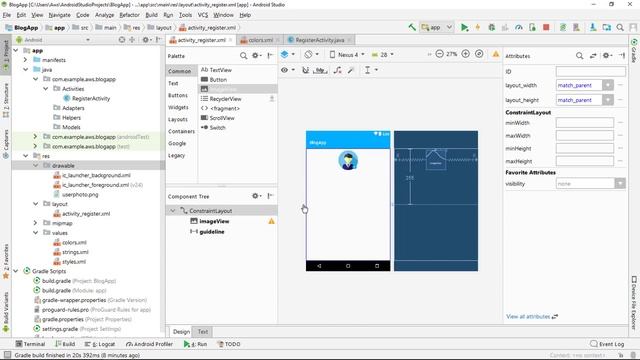Start debugging with the bug icon
Viewport: 640px width, 360px height.
(491, 27)
